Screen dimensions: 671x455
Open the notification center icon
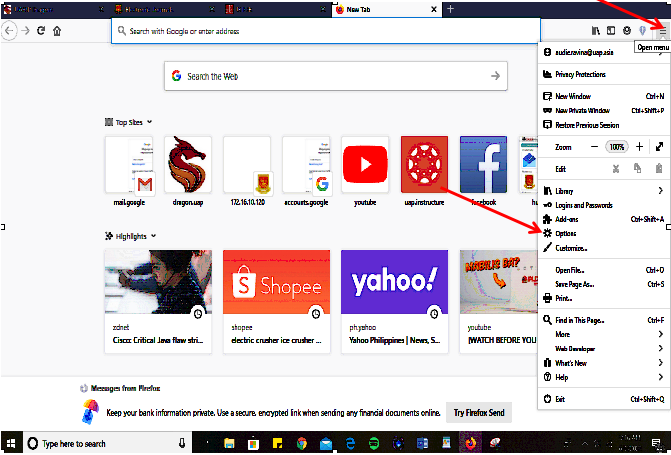(x=656, y=443)
